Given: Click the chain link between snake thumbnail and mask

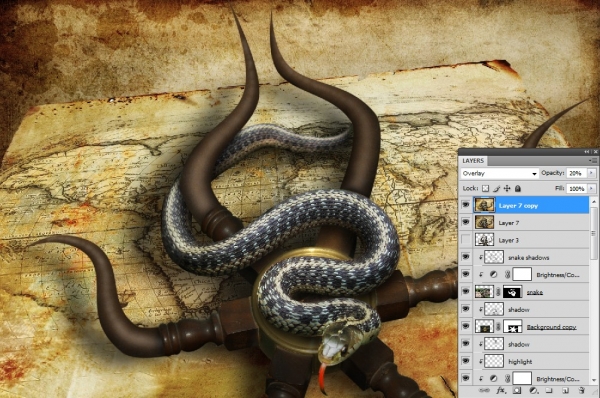Looking at the screenshot, I should (498, 292).
